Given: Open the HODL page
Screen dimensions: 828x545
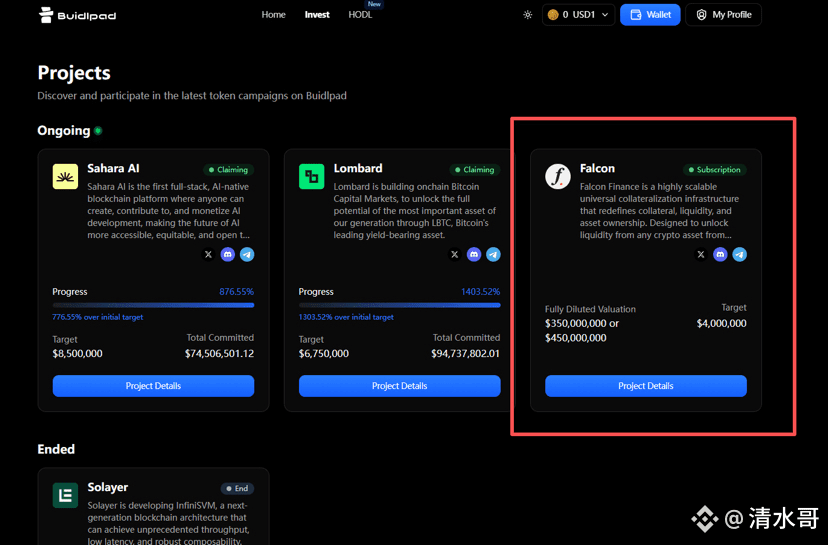Looking at the screenshot, I should click(360, 15).
